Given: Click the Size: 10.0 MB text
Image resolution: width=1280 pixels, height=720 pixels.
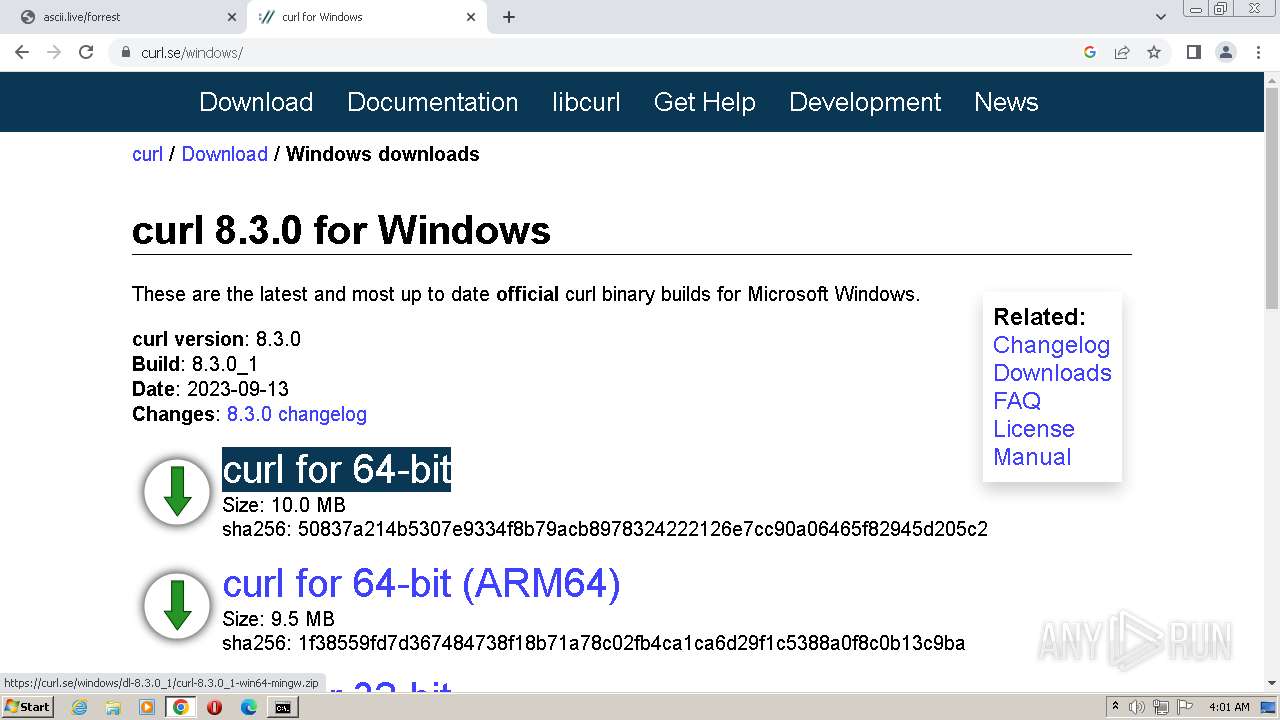Looking at the screenshot, I should click(284, 505).
